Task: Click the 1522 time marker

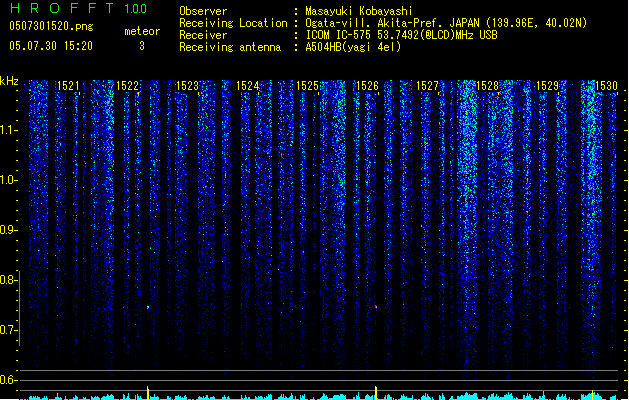Action: point(127,86)
